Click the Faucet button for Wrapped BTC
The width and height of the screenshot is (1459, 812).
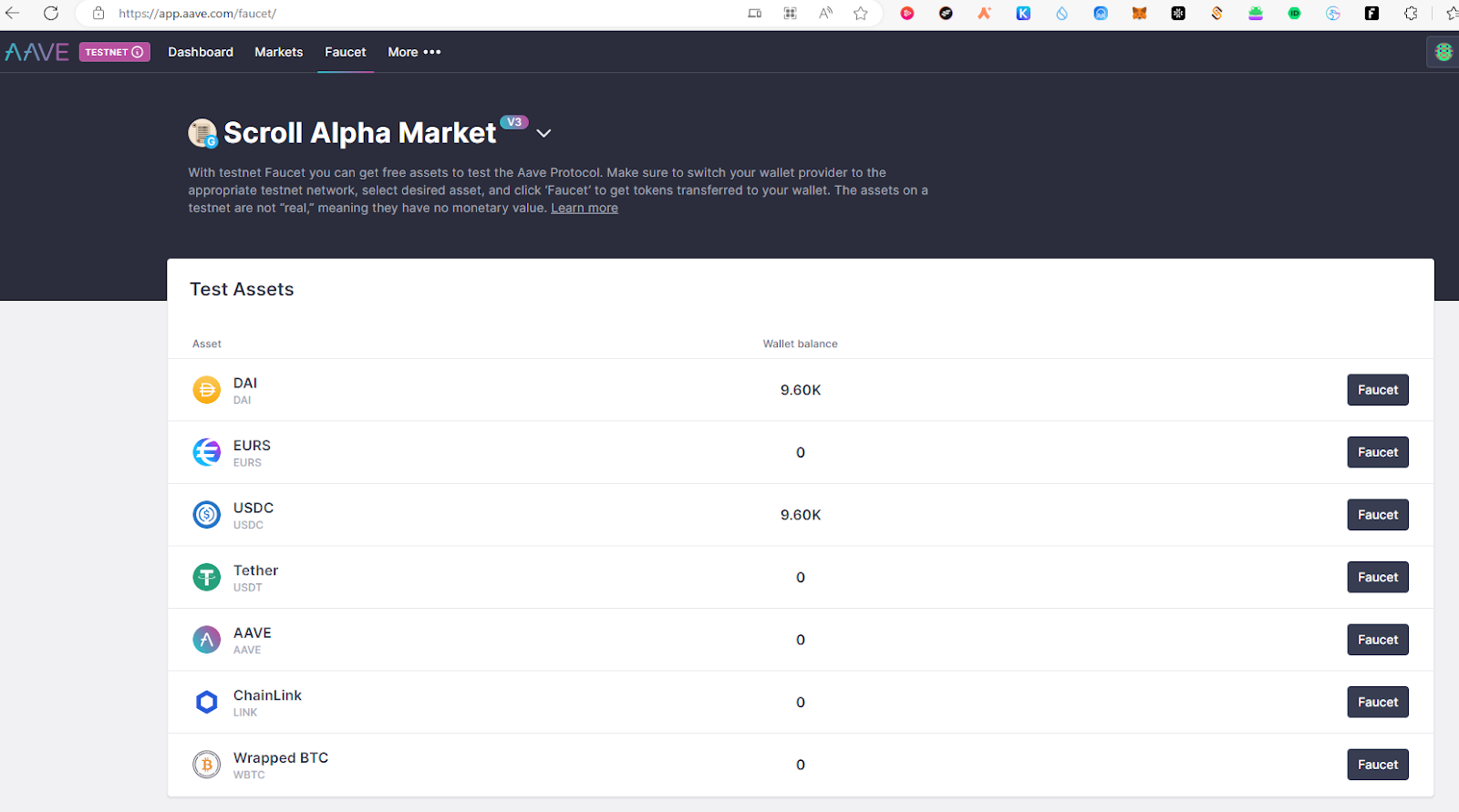pos(1378,765)
